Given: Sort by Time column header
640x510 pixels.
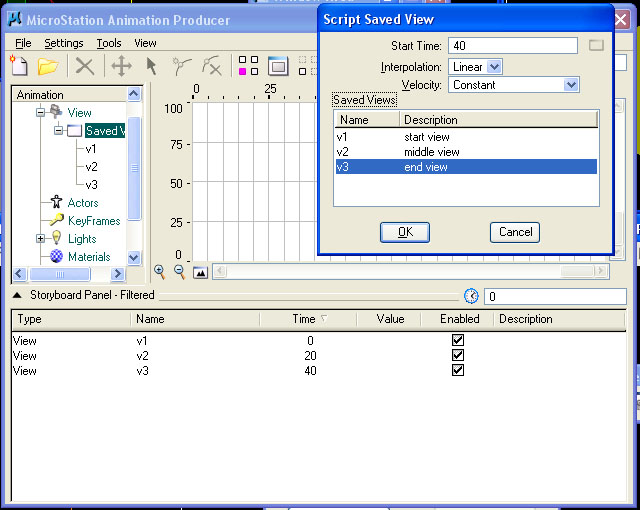Looking at the screenshot, I should pos(308,319).
